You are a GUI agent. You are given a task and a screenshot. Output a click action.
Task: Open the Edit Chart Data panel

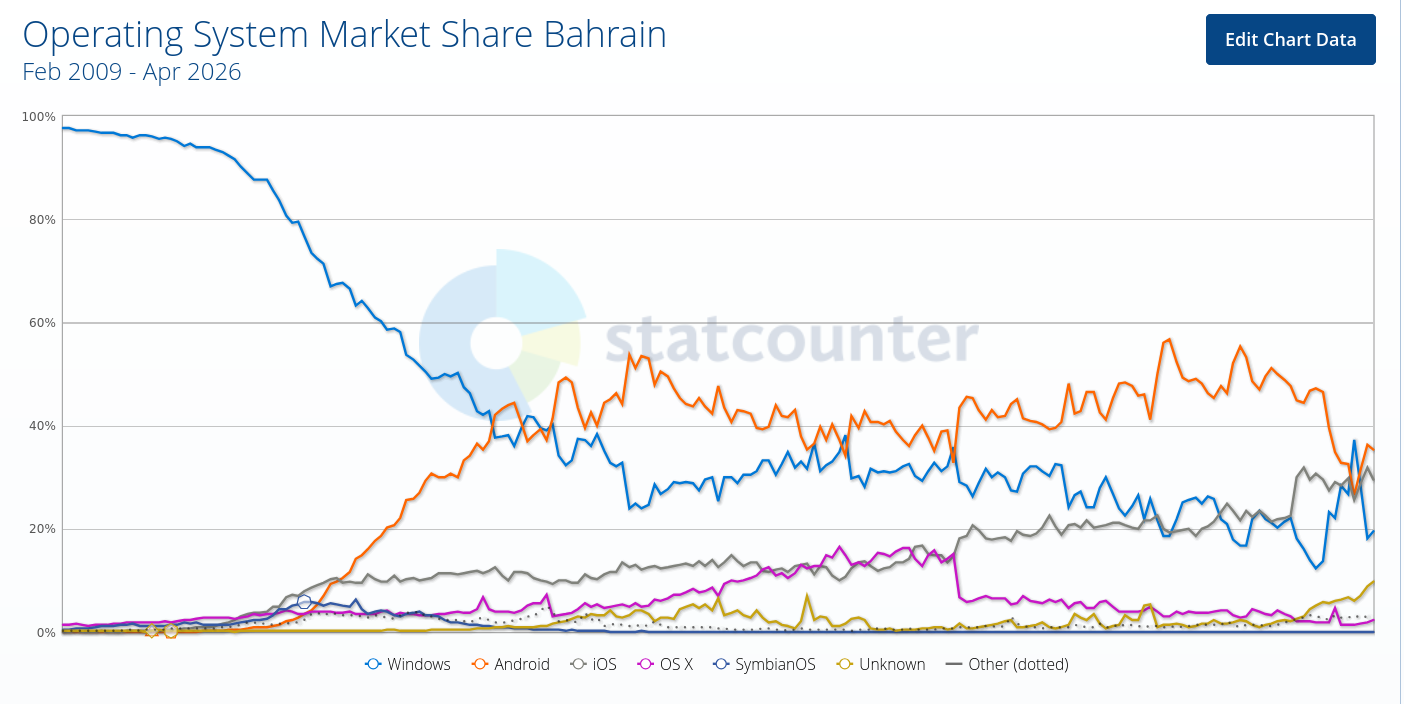1290,39
